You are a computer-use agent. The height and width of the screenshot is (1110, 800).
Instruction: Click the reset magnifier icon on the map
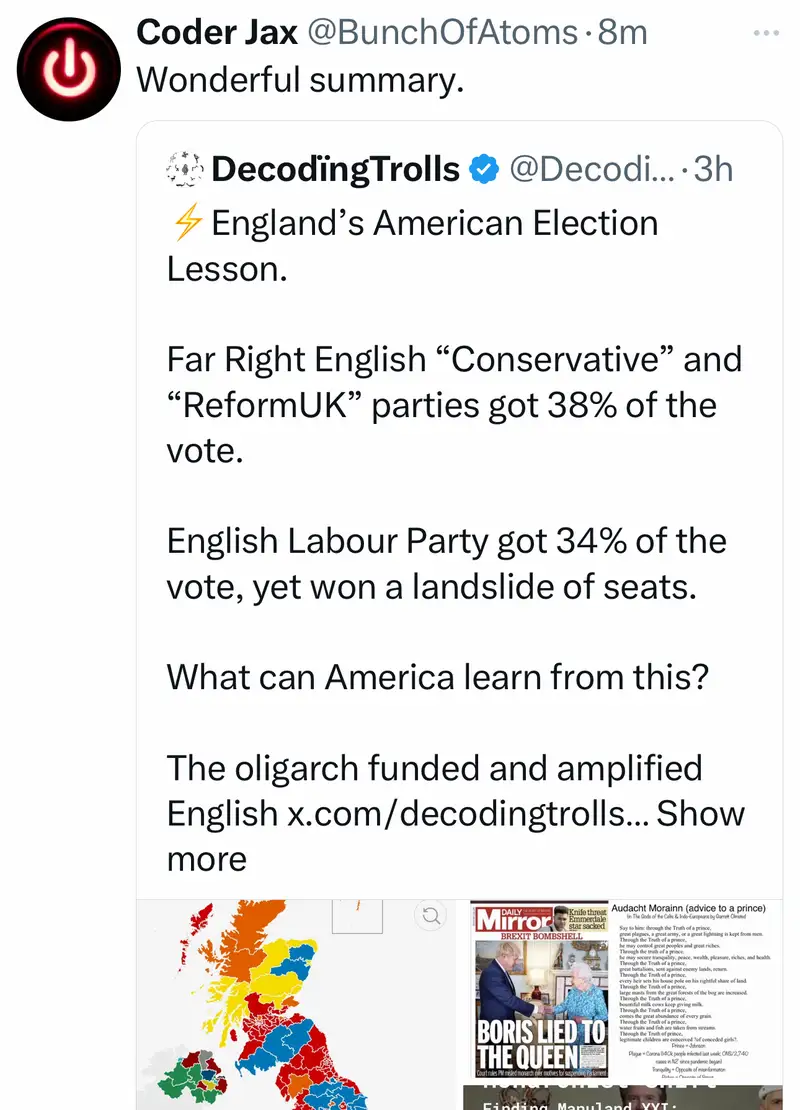pos(431,914)
